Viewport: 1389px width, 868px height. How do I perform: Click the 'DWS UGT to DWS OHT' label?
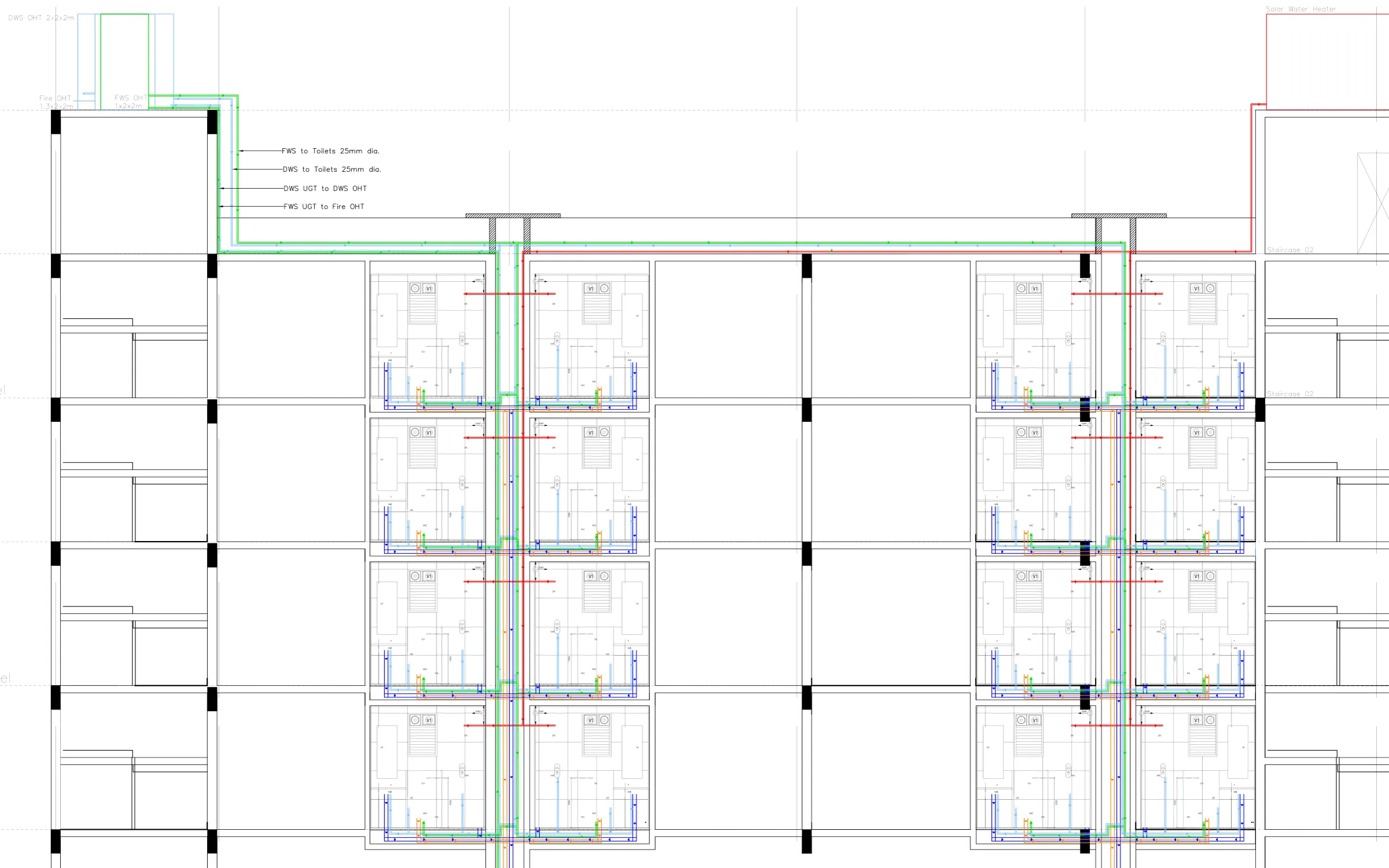[325, 189]
